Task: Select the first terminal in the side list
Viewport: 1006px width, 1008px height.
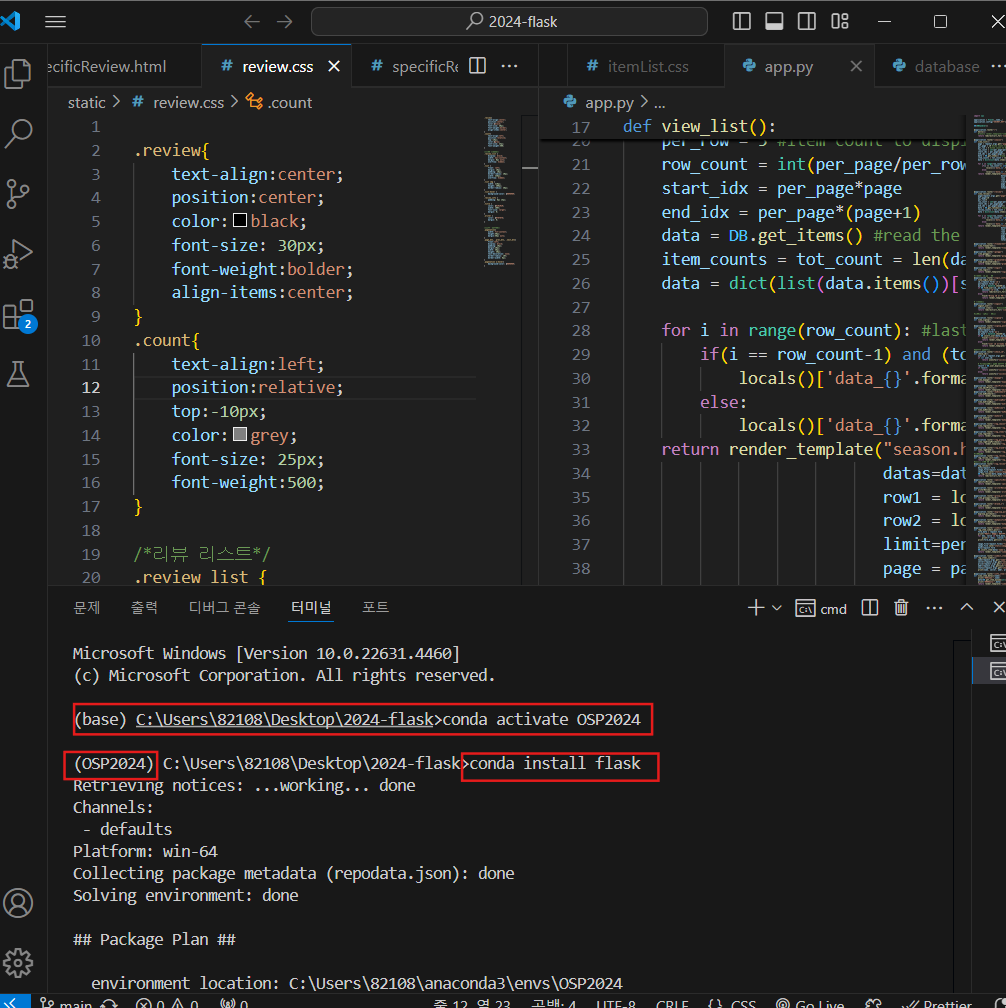Action: (996, 644)
